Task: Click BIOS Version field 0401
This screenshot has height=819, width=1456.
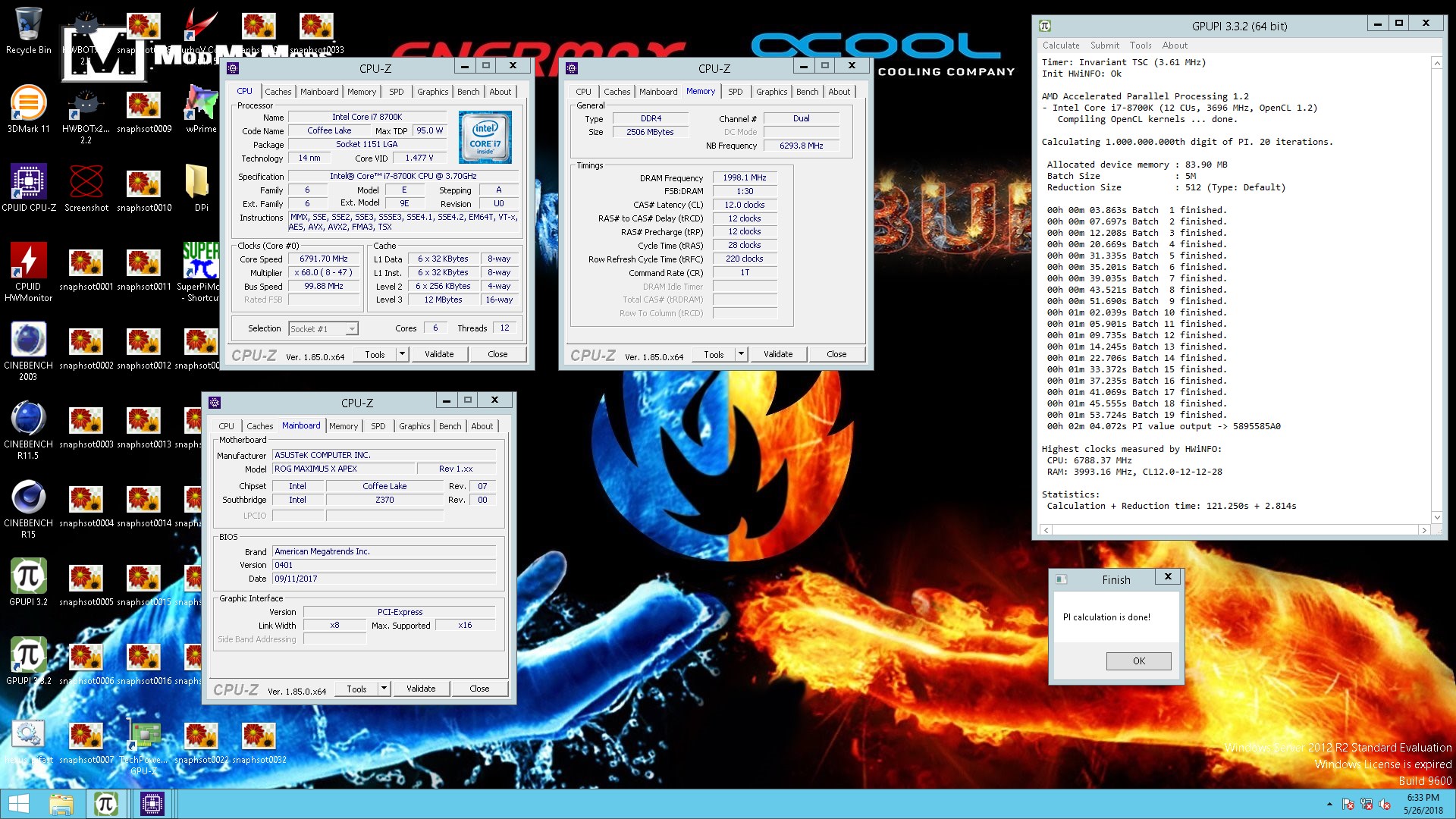Action: pyautogui.click(x=384, y=565)
